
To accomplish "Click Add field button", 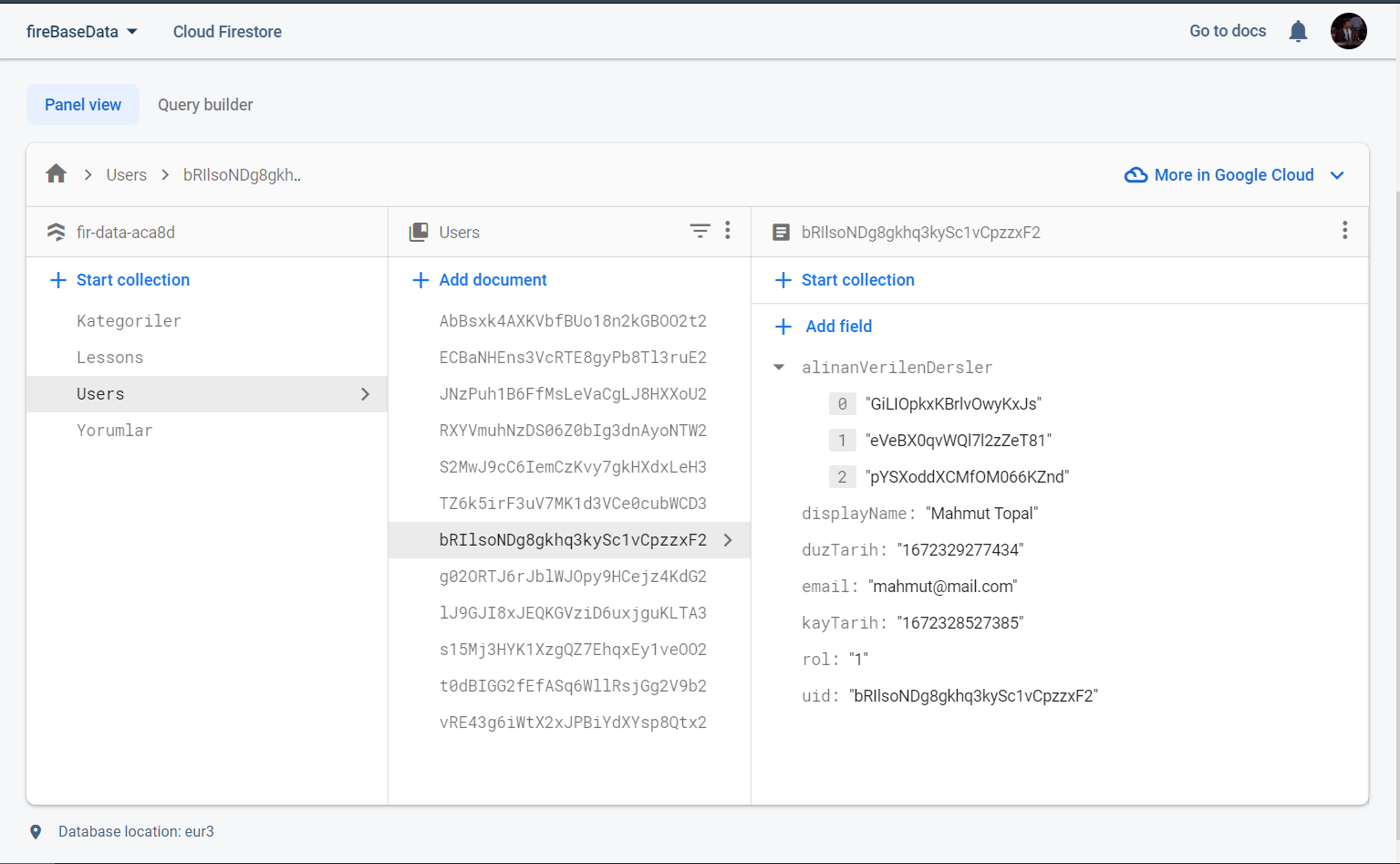I will (839, 327).
